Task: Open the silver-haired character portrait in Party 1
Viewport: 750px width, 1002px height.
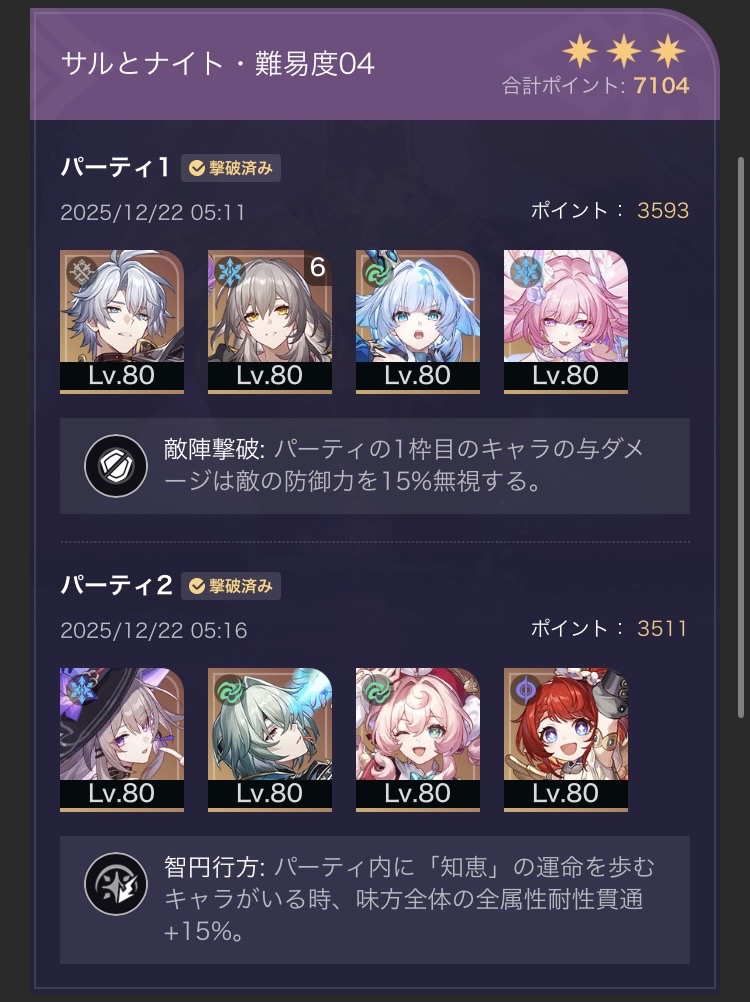Action: click(x=122, y=321)
